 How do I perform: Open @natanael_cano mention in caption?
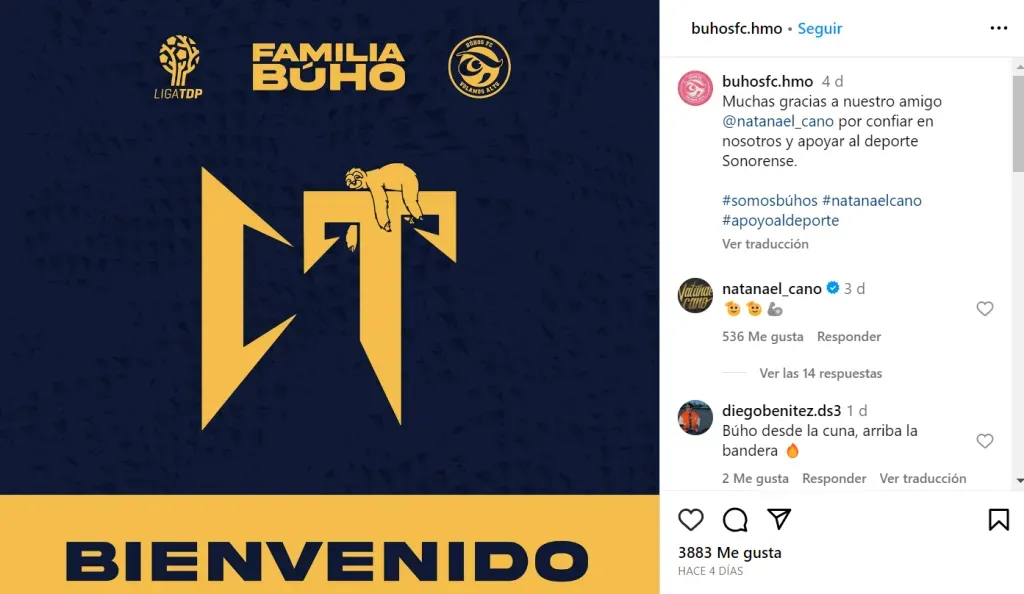coord(778,121)
